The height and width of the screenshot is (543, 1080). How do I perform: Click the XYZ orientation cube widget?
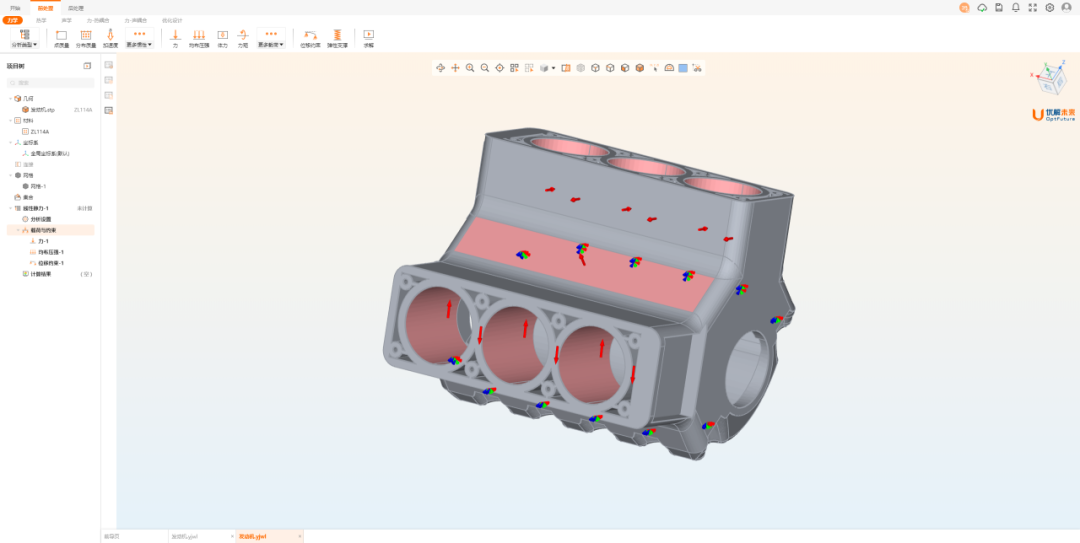click(1049, 79)
